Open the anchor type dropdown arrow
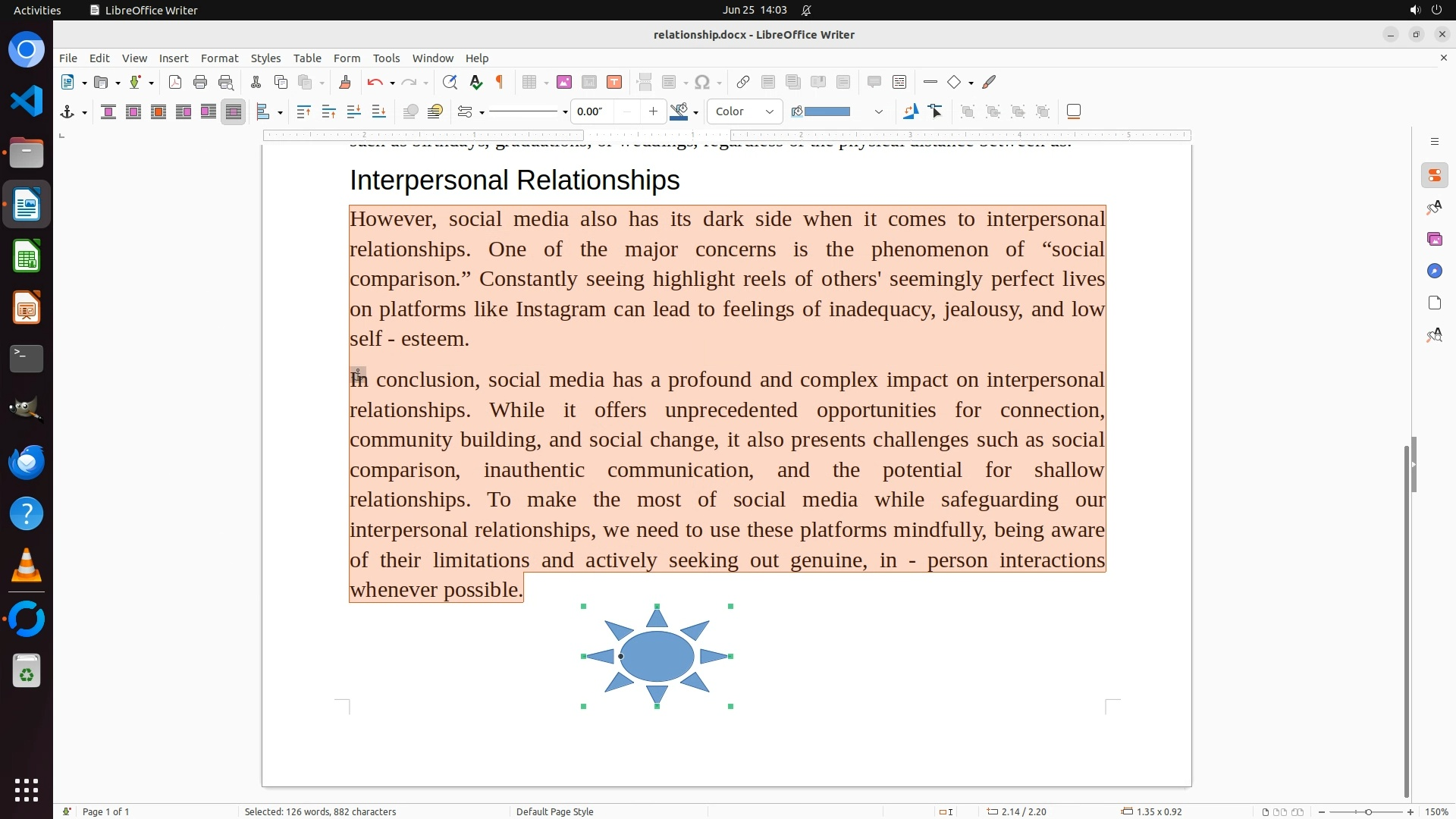 pyautogui.click(x=84, y=113)
